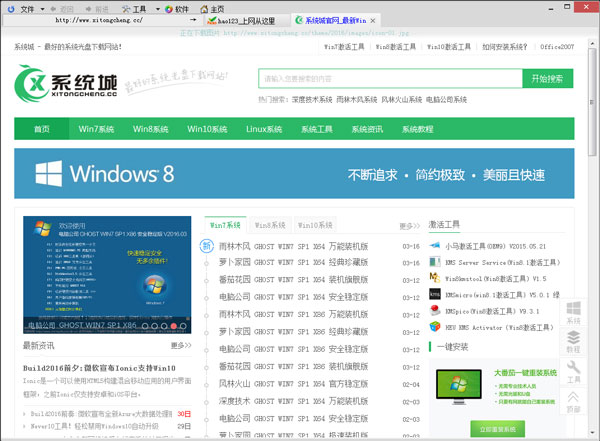Select the 系统城官网 browser tab
Viewport: 600px width, 441px height.
[335, 20]
